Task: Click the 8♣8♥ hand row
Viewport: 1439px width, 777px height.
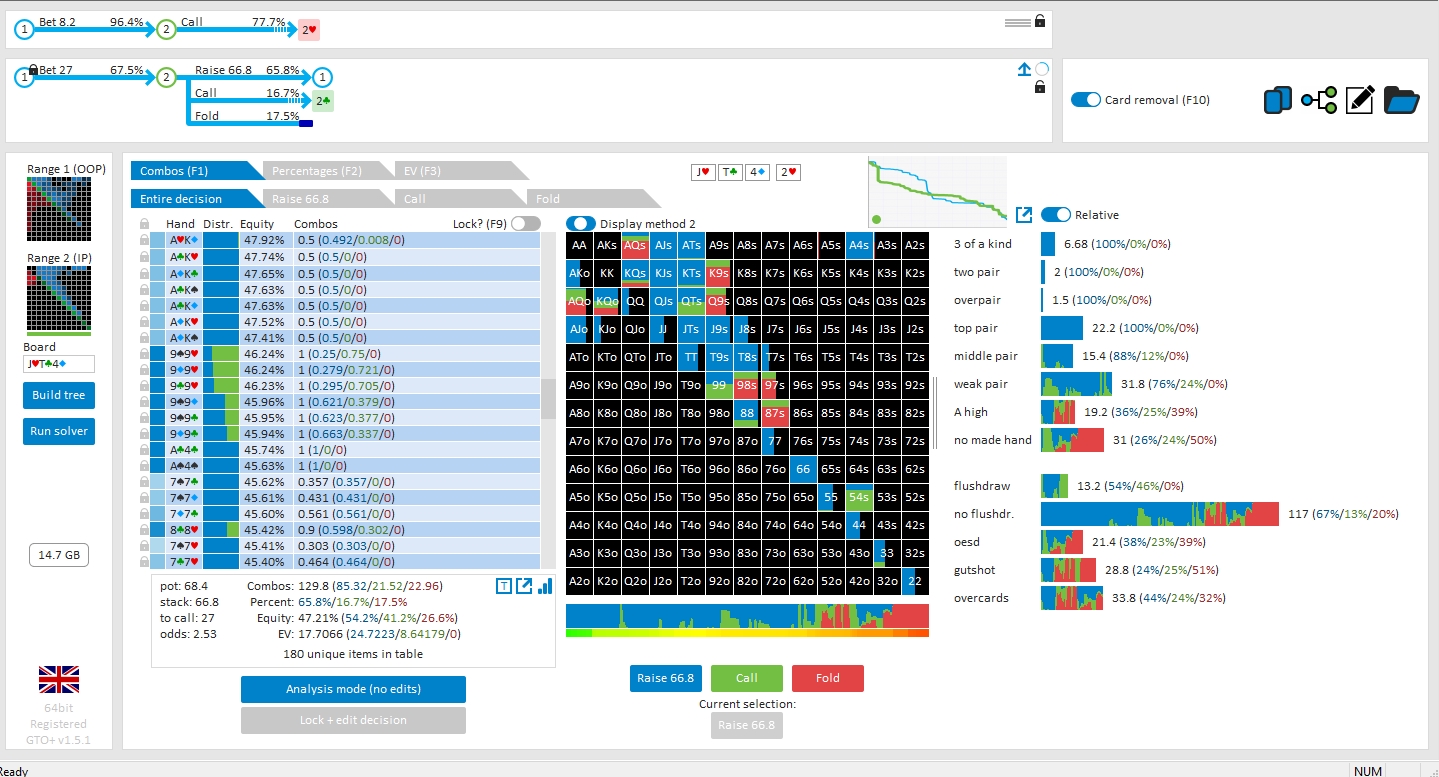Action: tap(339, 530)
